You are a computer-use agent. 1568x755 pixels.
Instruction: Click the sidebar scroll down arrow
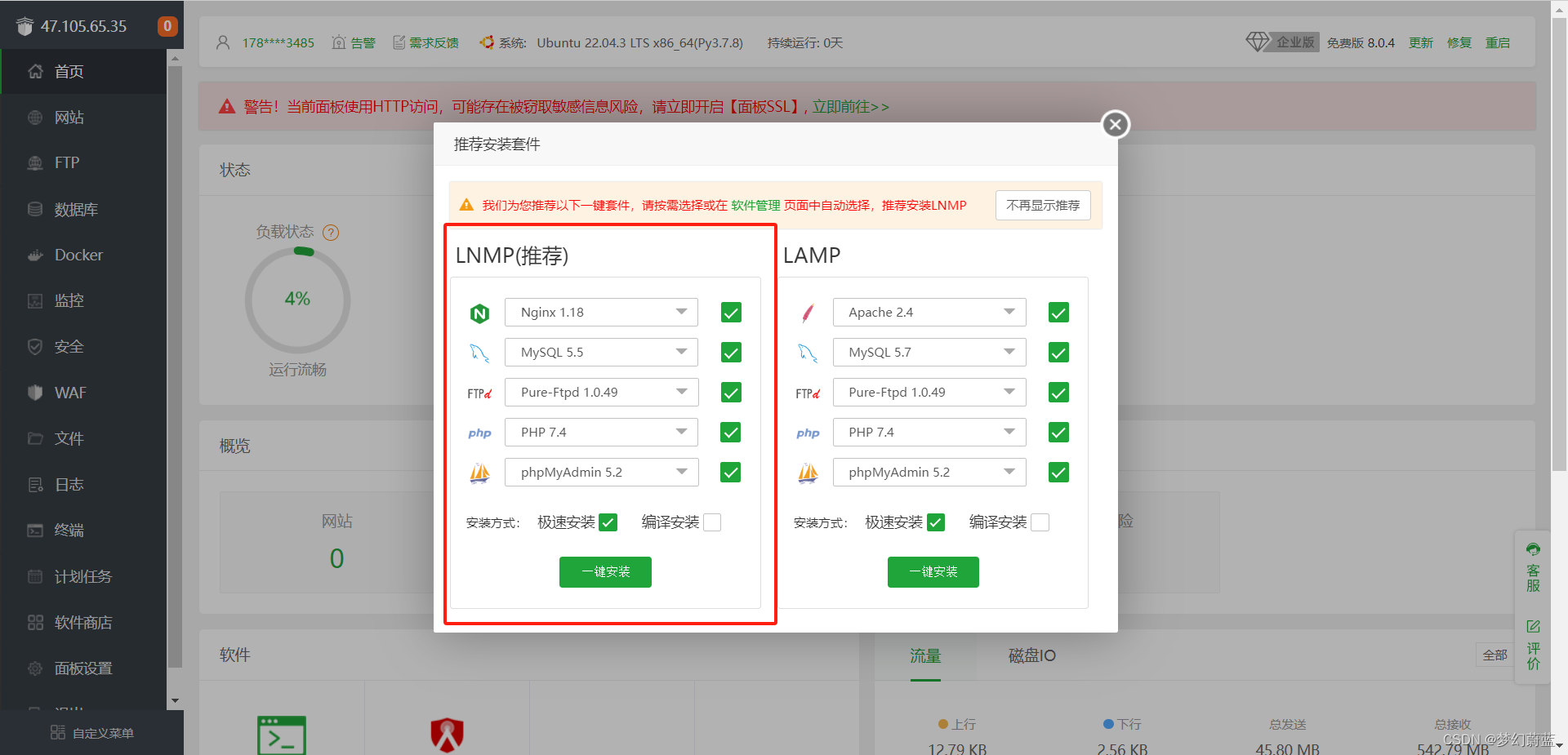point(175,701)
